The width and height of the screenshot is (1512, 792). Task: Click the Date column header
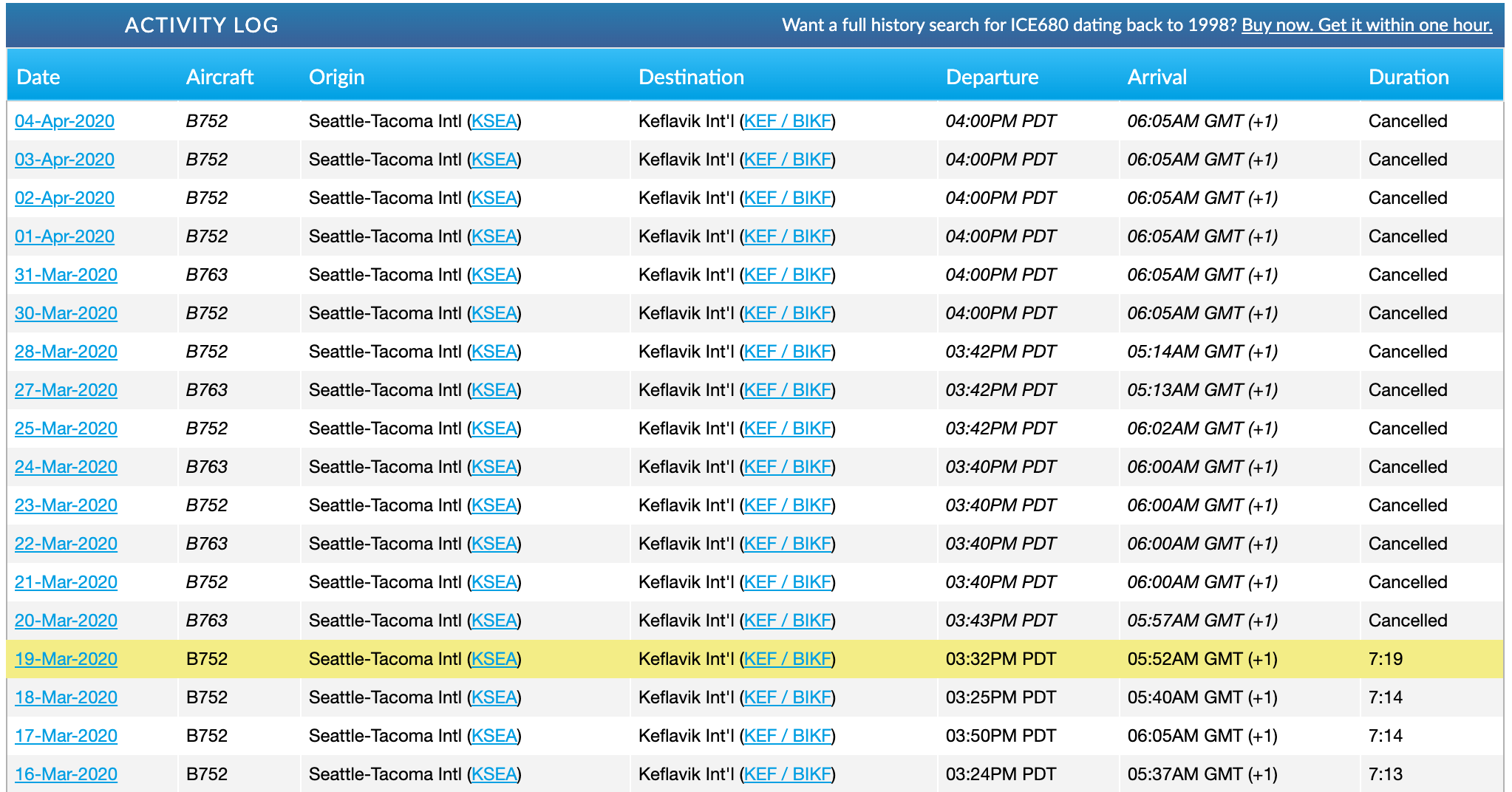[x=38, y=77]
